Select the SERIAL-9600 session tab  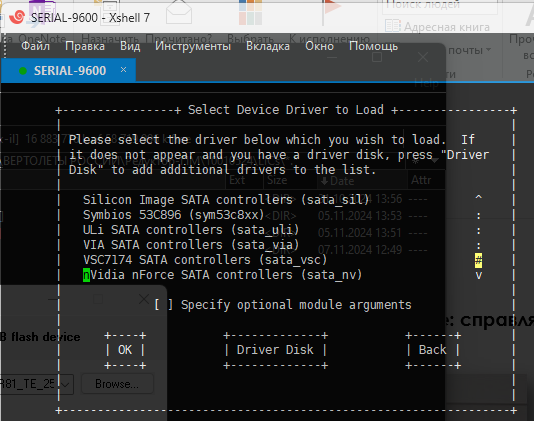click(x=68, y=71)
